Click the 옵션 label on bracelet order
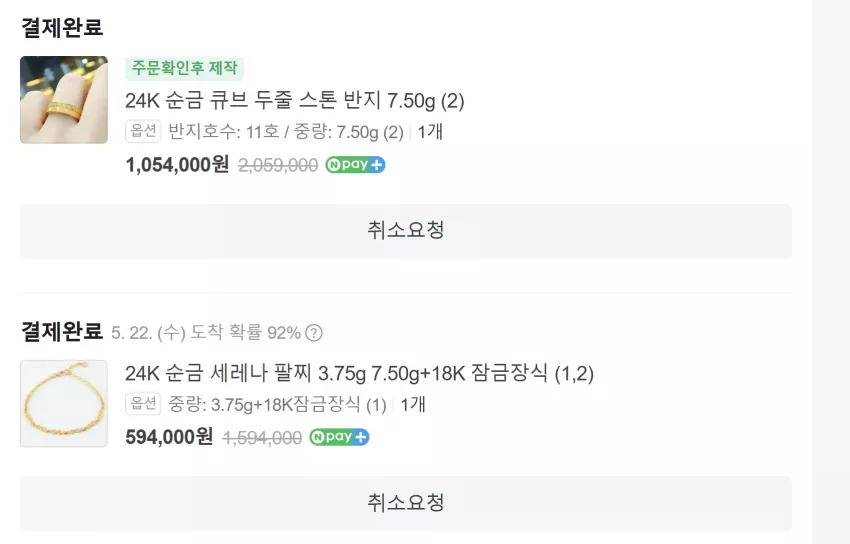The height and width of the screenshot is (544, 850). coord(143,404)
